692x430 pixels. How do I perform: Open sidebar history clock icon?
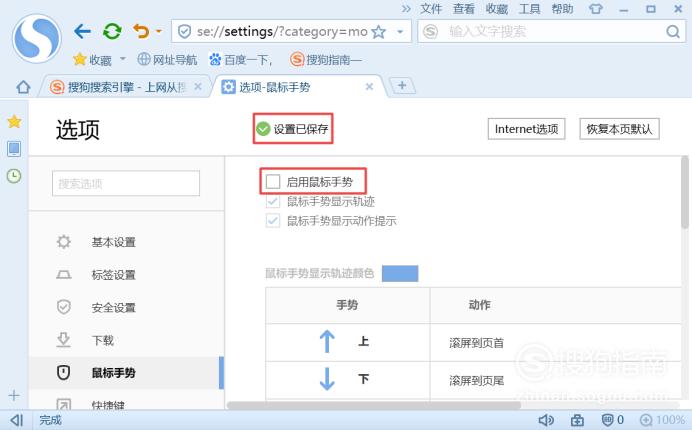click(14, 176)
